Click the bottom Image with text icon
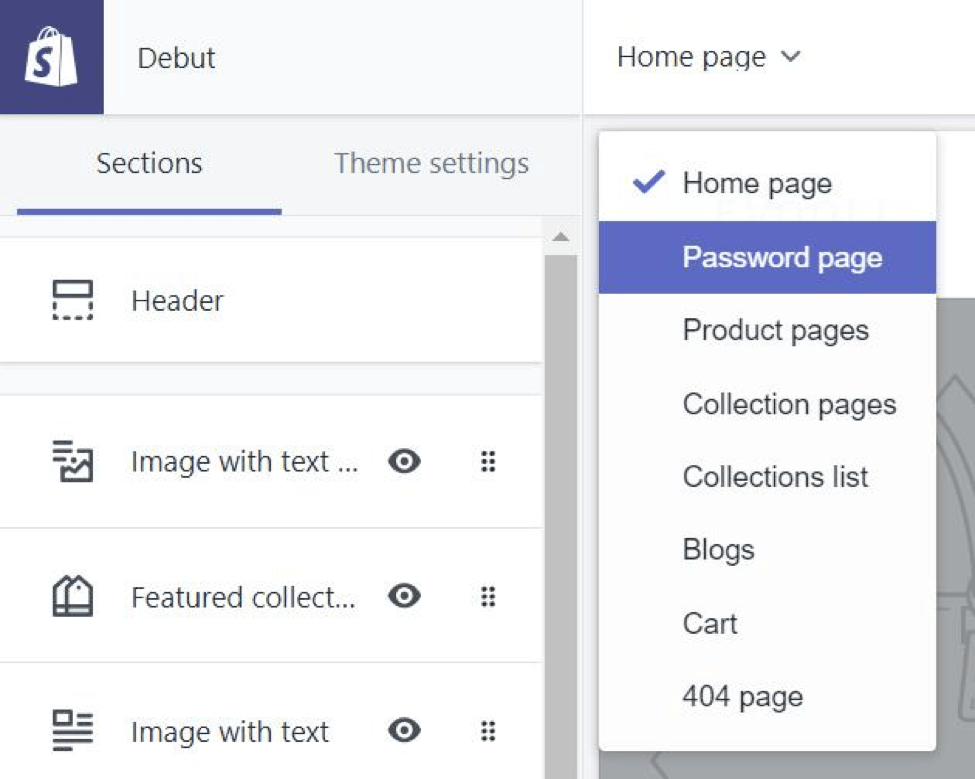The width and height of the screenshot is (975, 779). click(x=72, y=731)
